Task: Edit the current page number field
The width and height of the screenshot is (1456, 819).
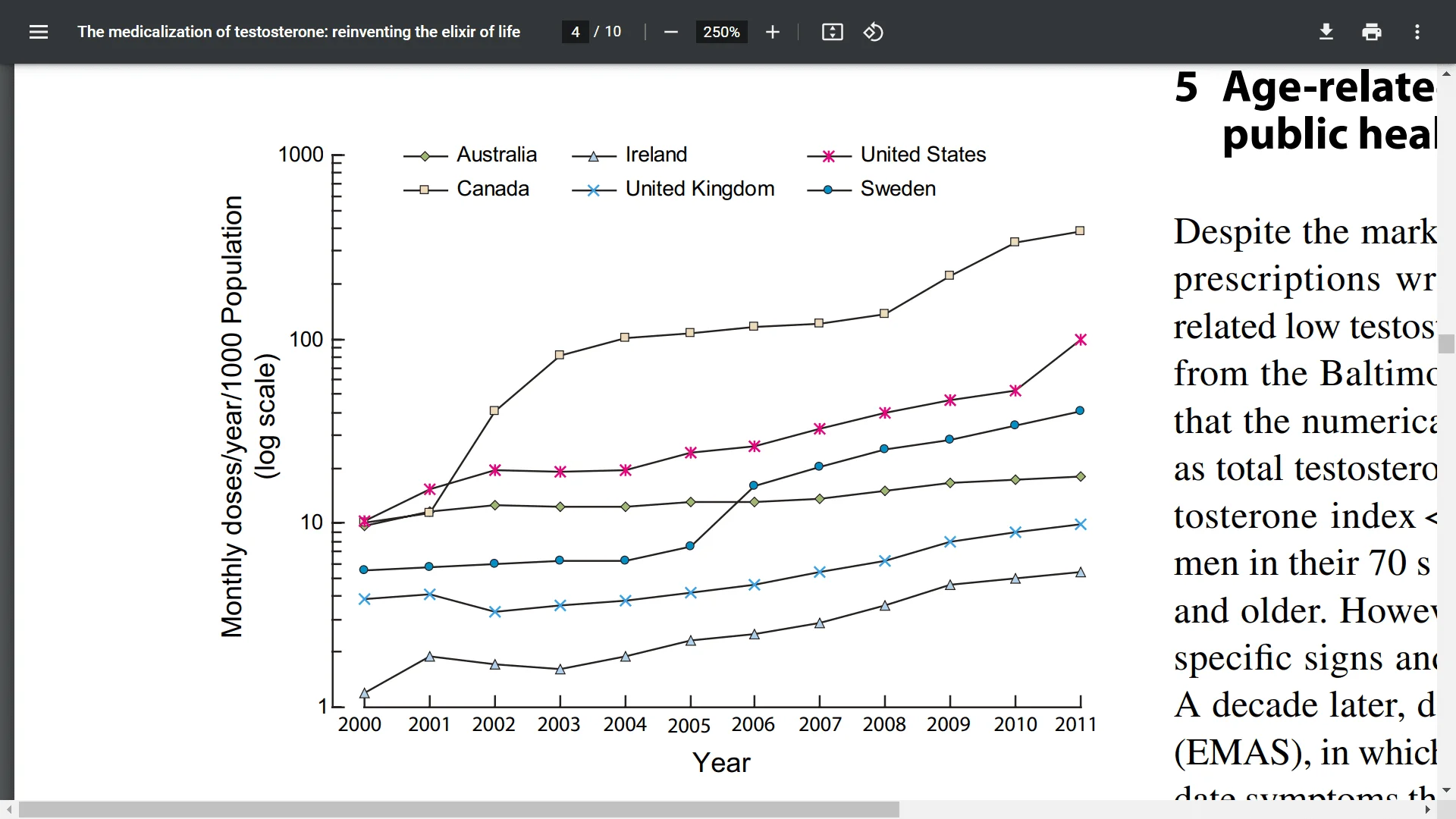Action: click(x=576, y=32)
